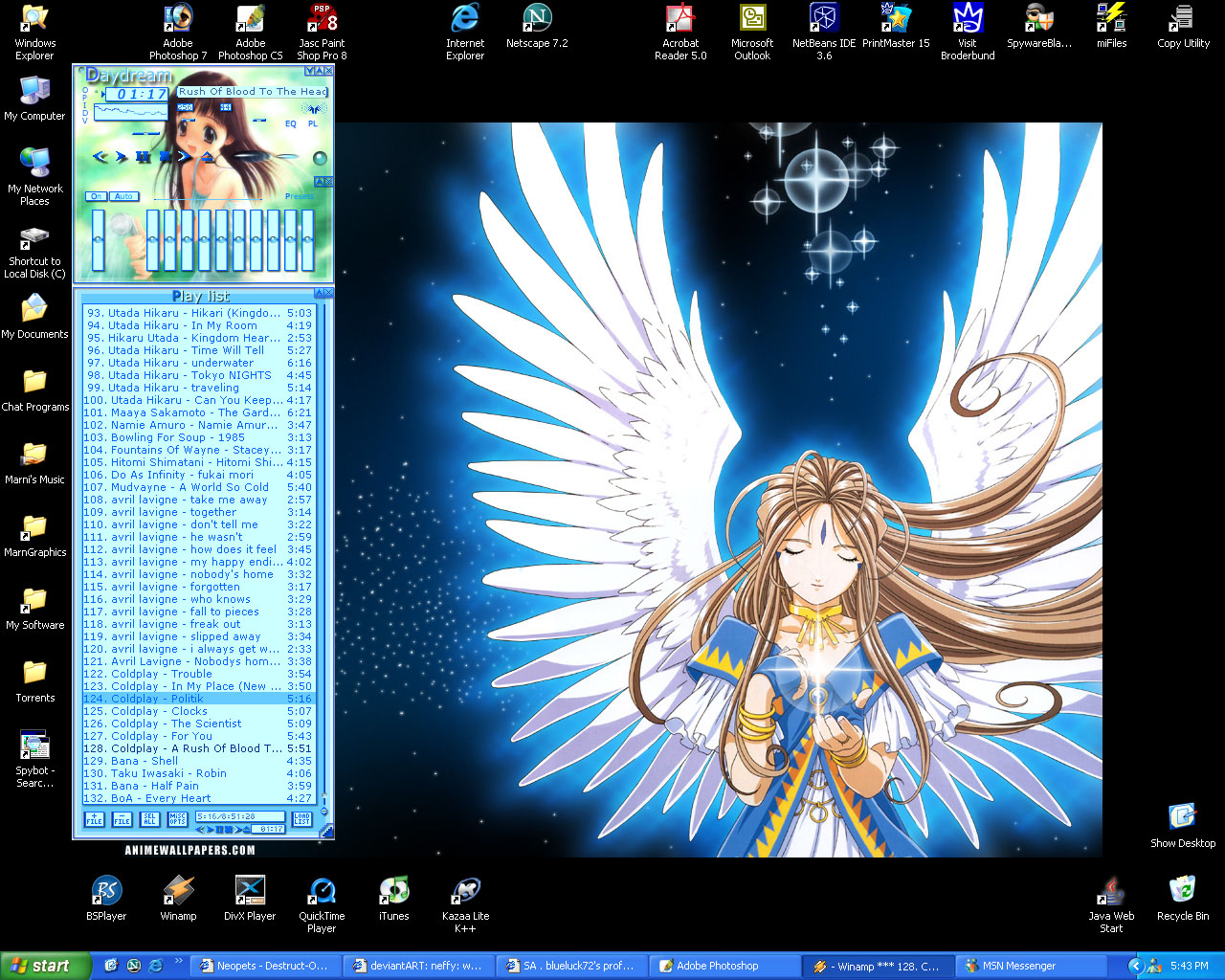
Task: Select playlist track Coldplay - Clocks
Action: click(198, 711)
